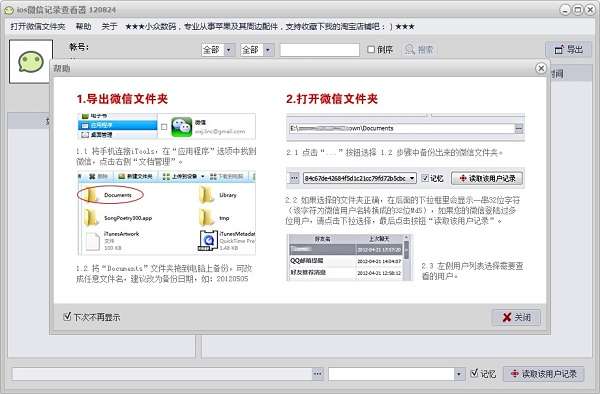This screenshot has height=394, width=600.
Task: Click the export (导出) button
Action: 569,50
